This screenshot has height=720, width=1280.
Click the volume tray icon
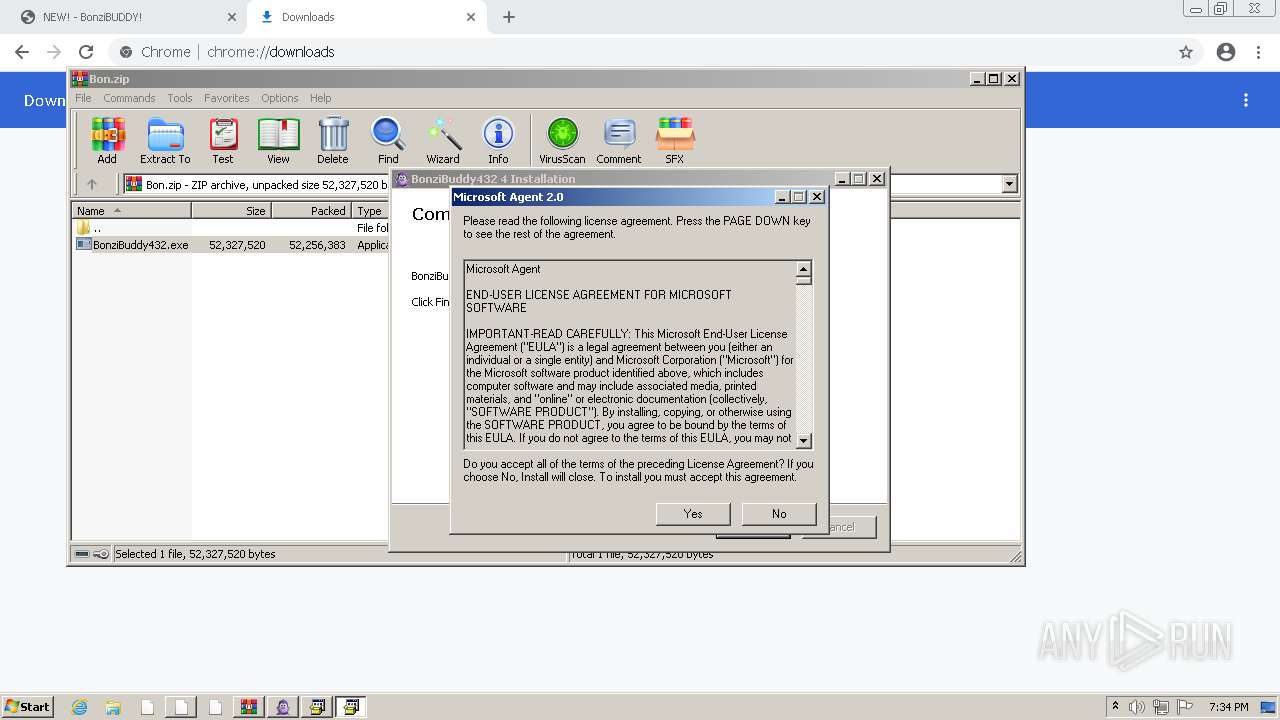[1138, 707]
